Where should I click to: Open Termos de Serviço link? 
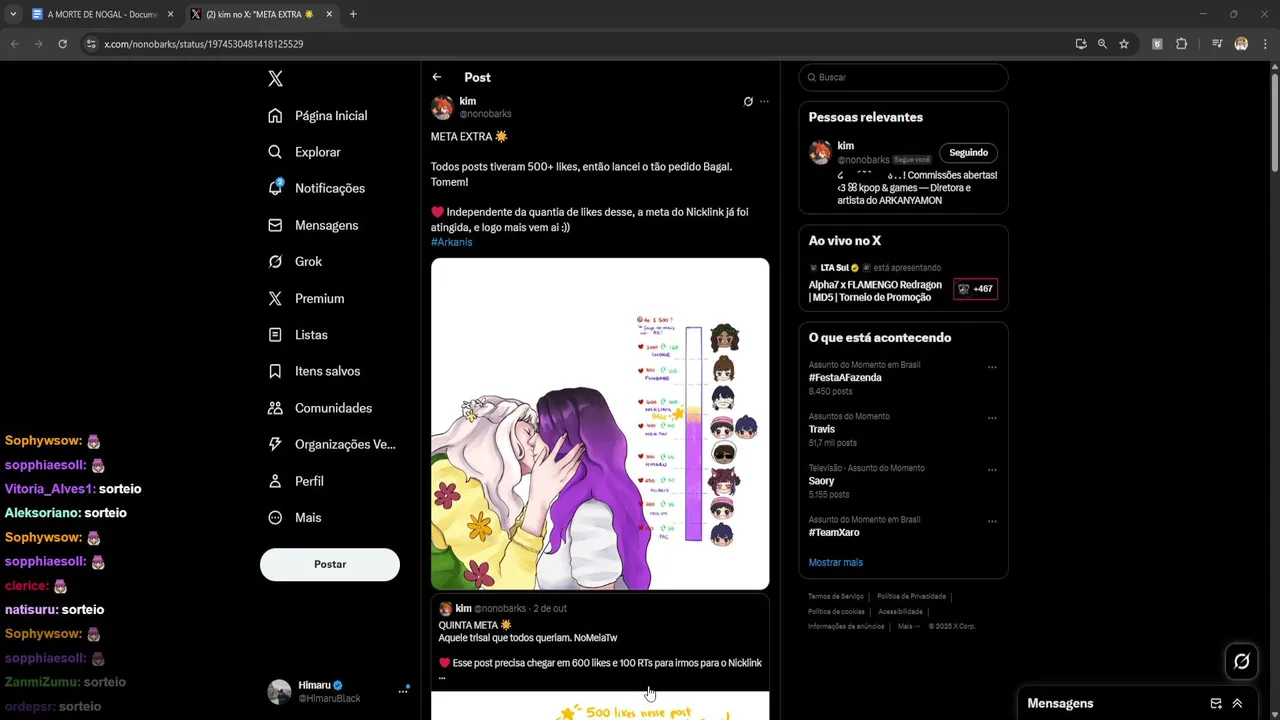tap(836, 596)
